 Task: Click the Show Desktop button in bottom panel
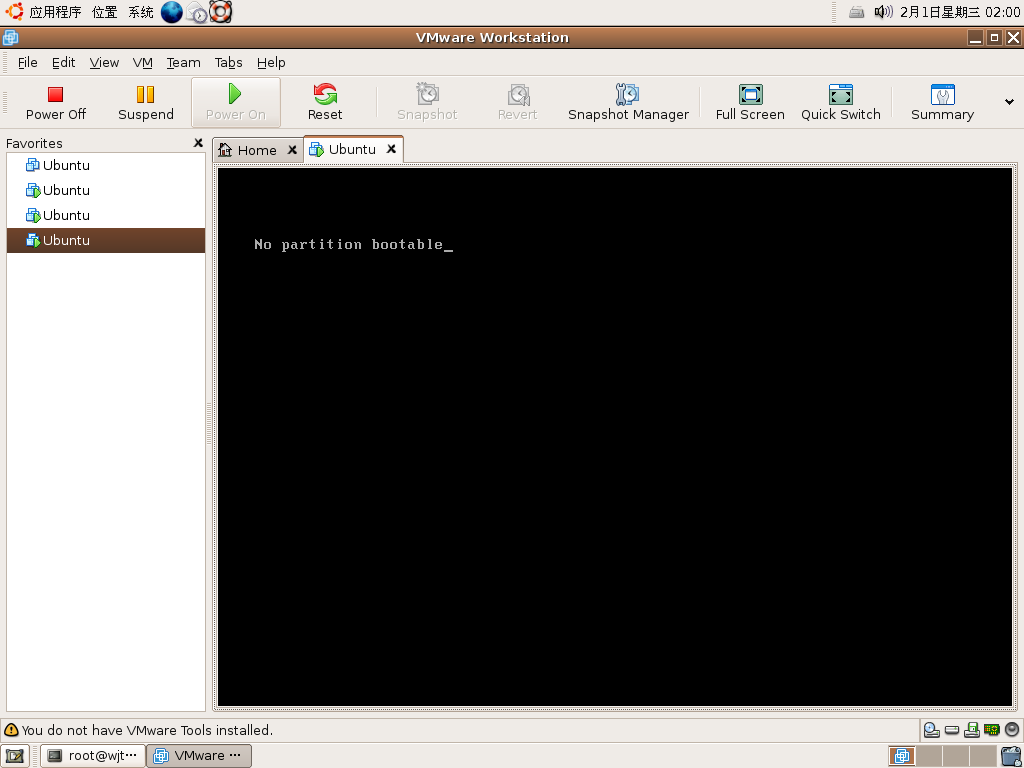pos(14,756)
